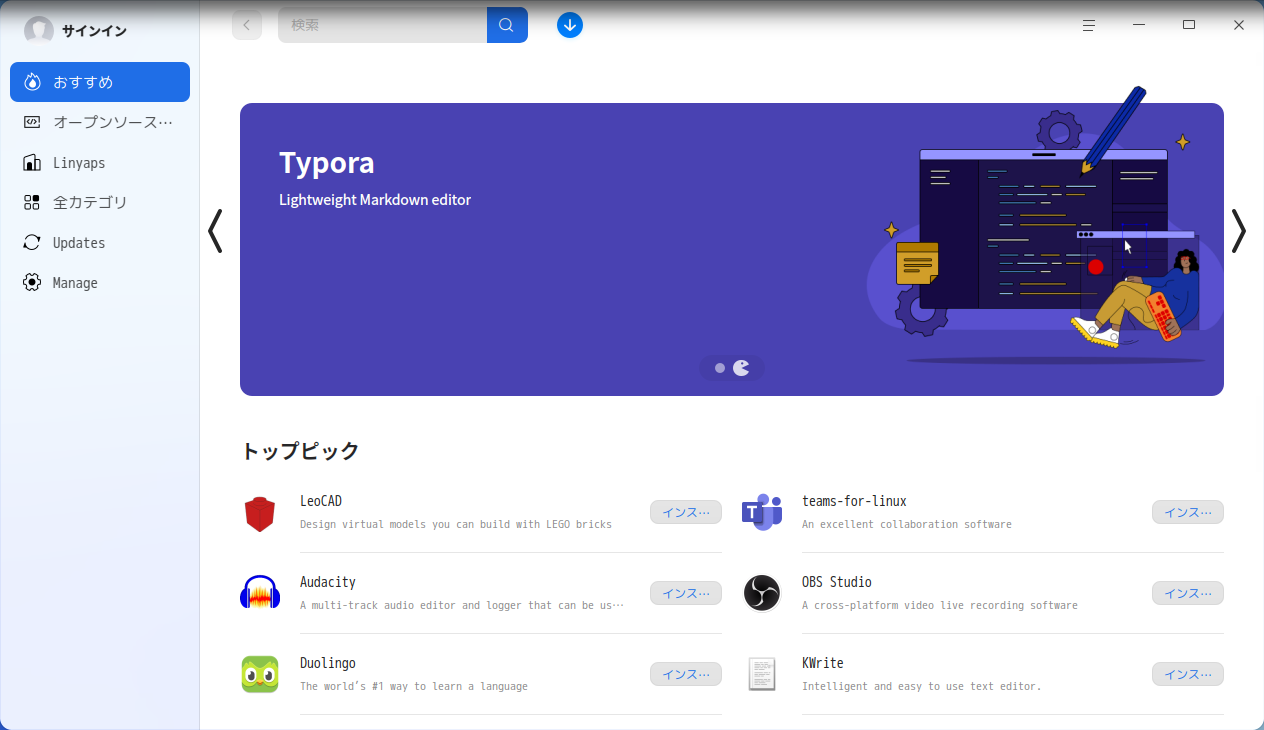The height and width of the screenshot is (730, 1264).
Task: Click the Typora heading in banner
Action: [327, 163]
